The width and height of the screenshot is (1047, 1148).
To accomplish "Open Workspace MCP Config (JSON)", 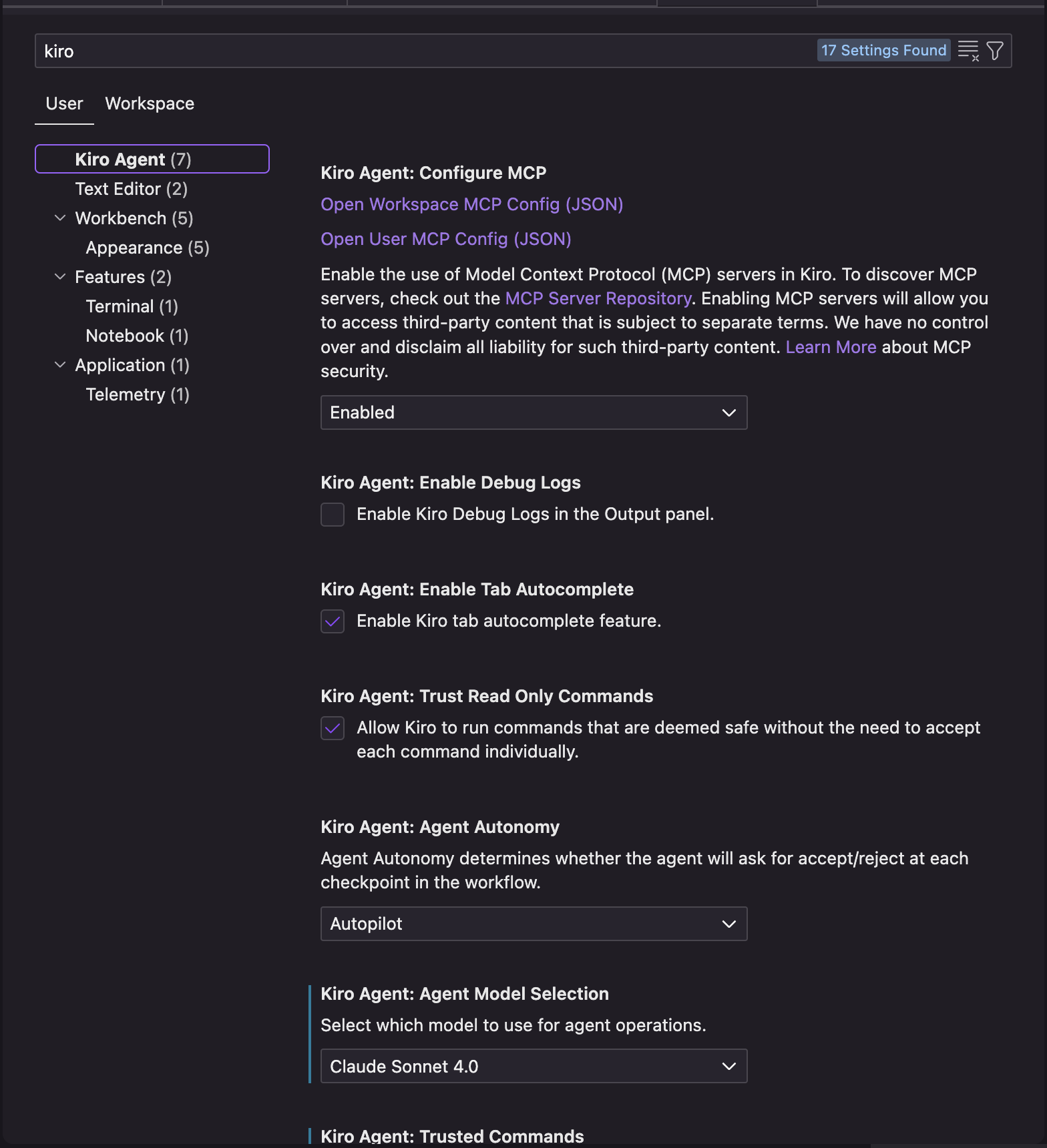I will [x=471, y=204].
